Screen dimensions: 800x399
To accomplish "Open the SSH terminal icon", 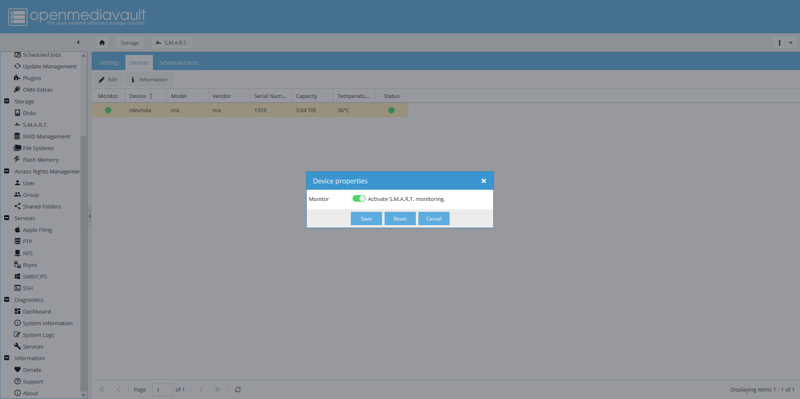I will [17, 288].
